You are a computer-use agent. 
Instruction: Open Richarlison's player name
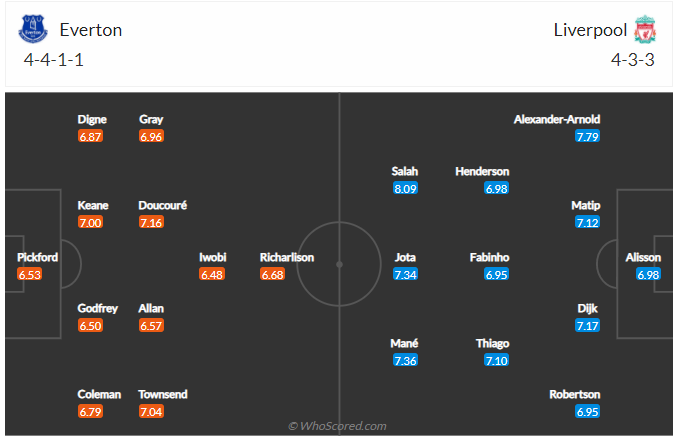(x=287, y=257)
